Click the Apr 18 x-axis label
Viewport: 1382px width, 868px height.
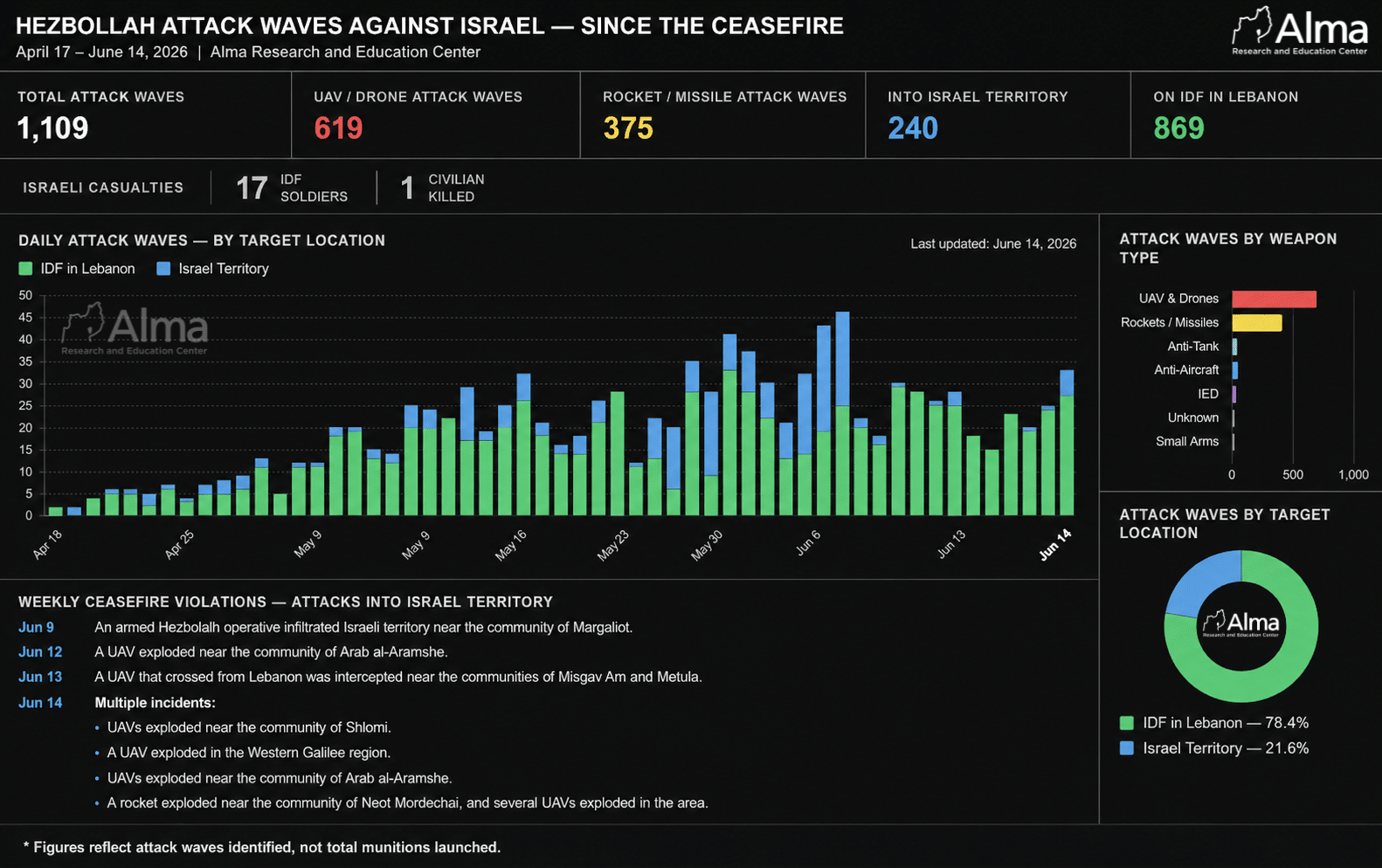47,545
